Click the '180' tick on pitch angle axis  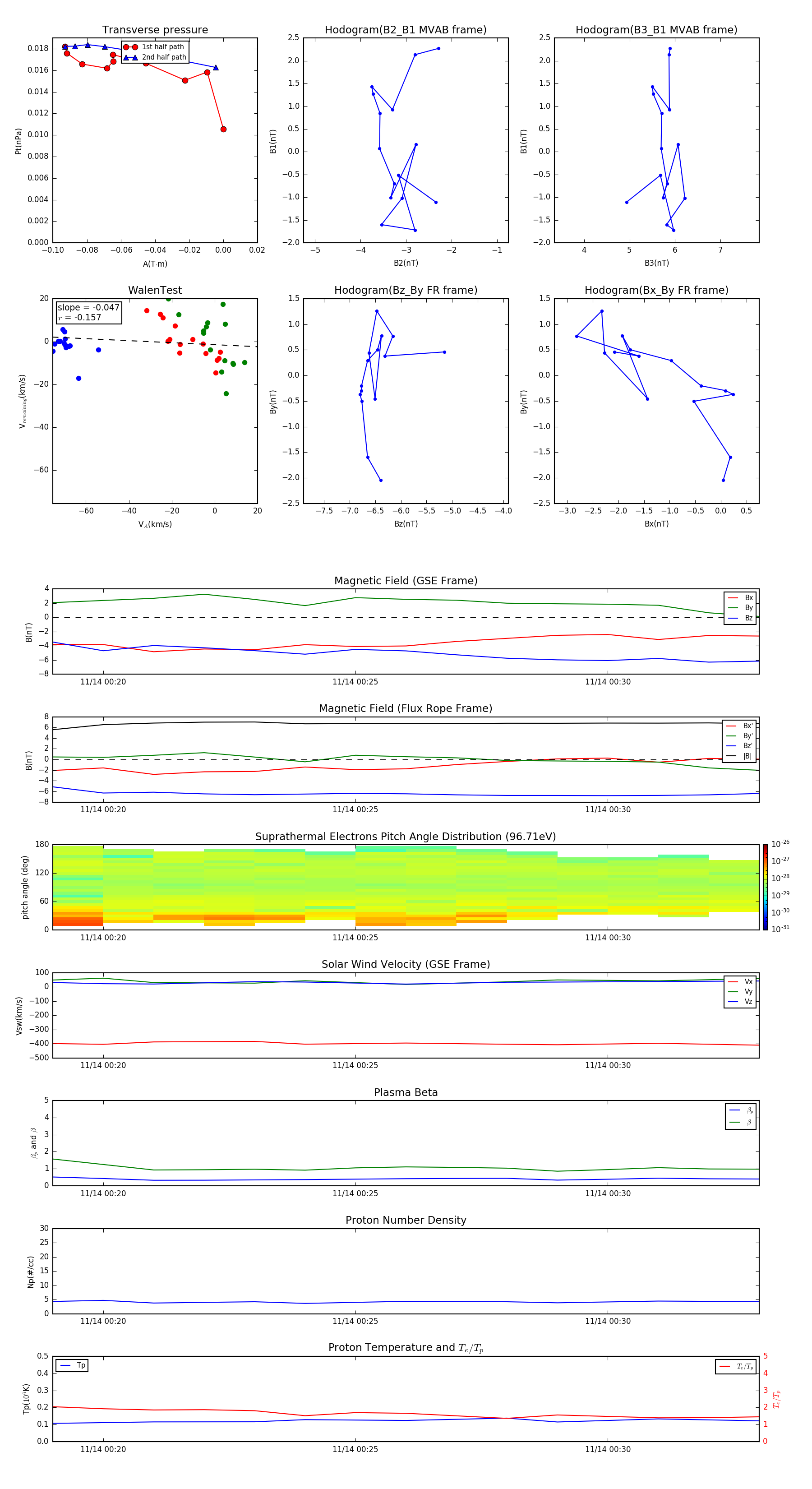tap(42, 845)
